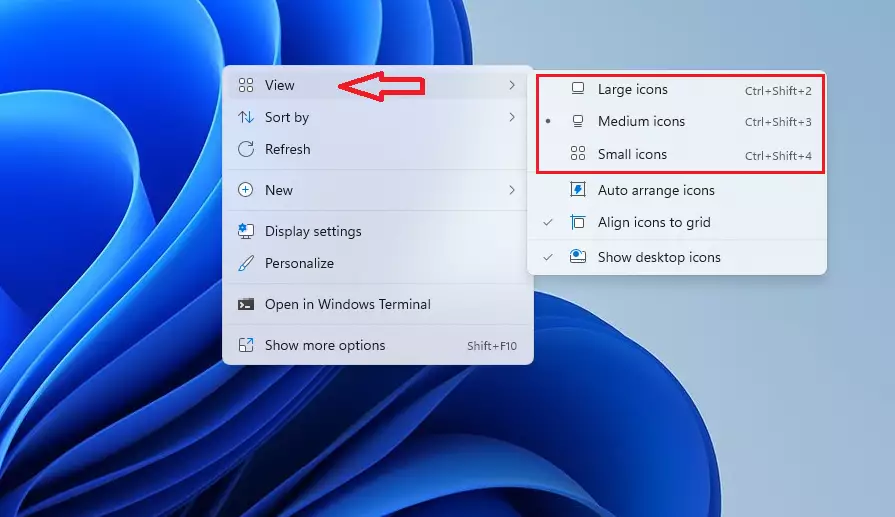Click the Small icons grid icon
The height and width of the screenshot is (517, 895).
point(578,154)
